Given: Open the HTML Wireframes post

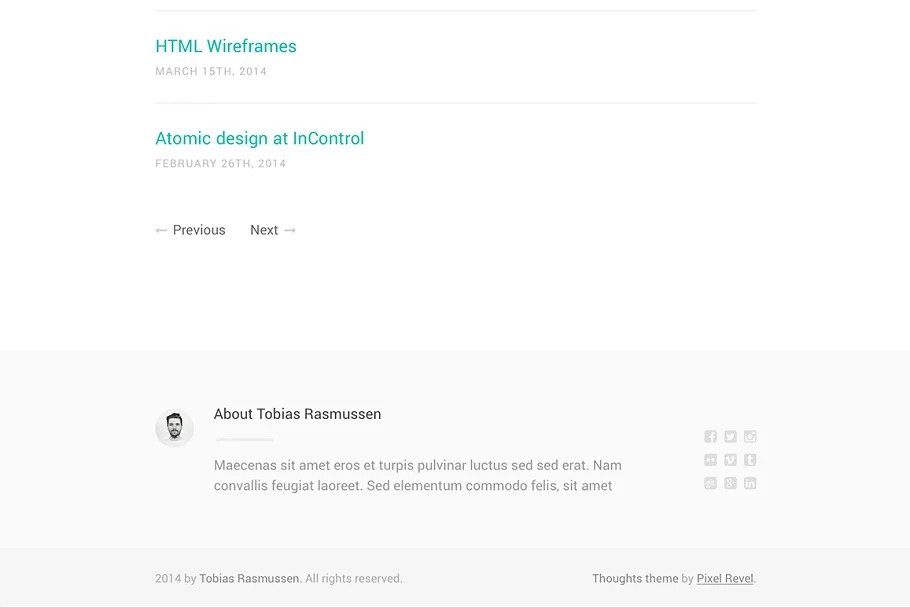Looking at the screenshot, I should point(226,46).
